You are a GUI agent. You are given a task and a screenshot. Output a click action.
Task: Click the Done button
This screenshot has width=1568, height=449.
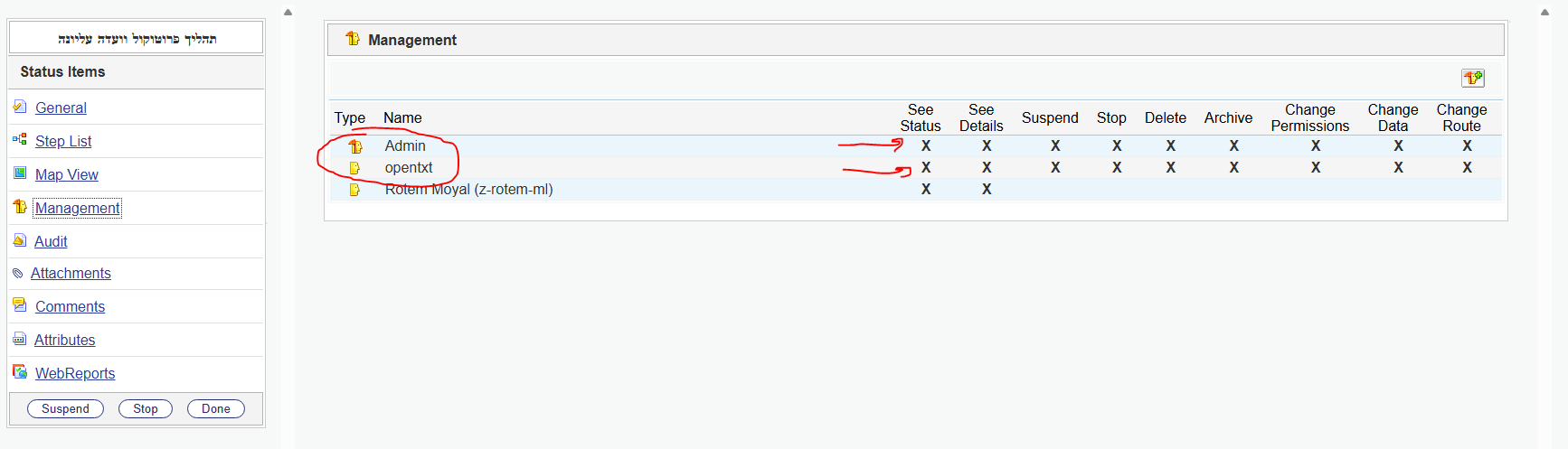[216, 408]
